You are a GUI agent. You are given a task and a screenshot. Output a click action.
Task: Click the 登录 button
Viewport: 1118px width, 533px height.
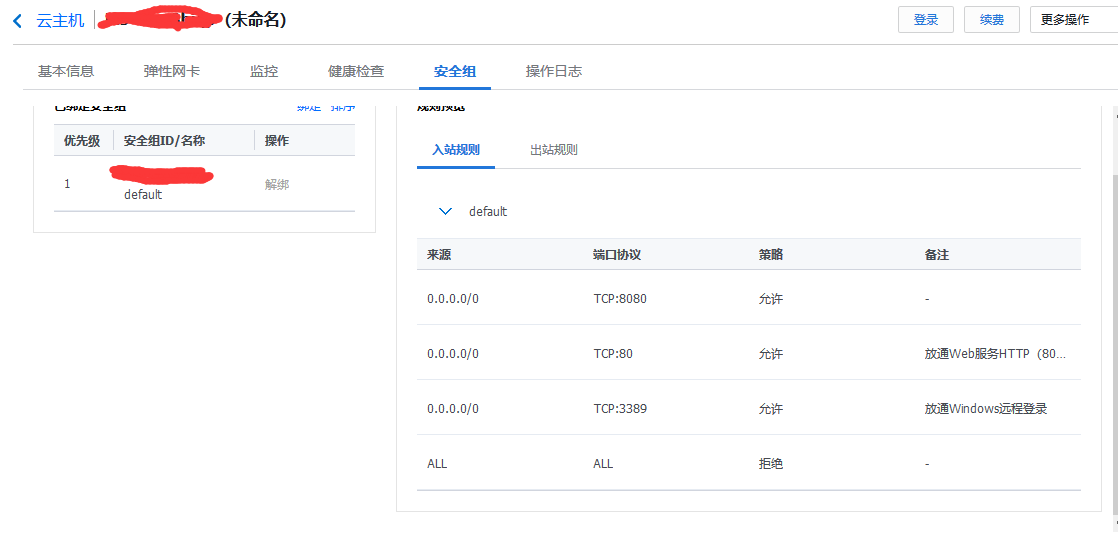tap(925, 20)
